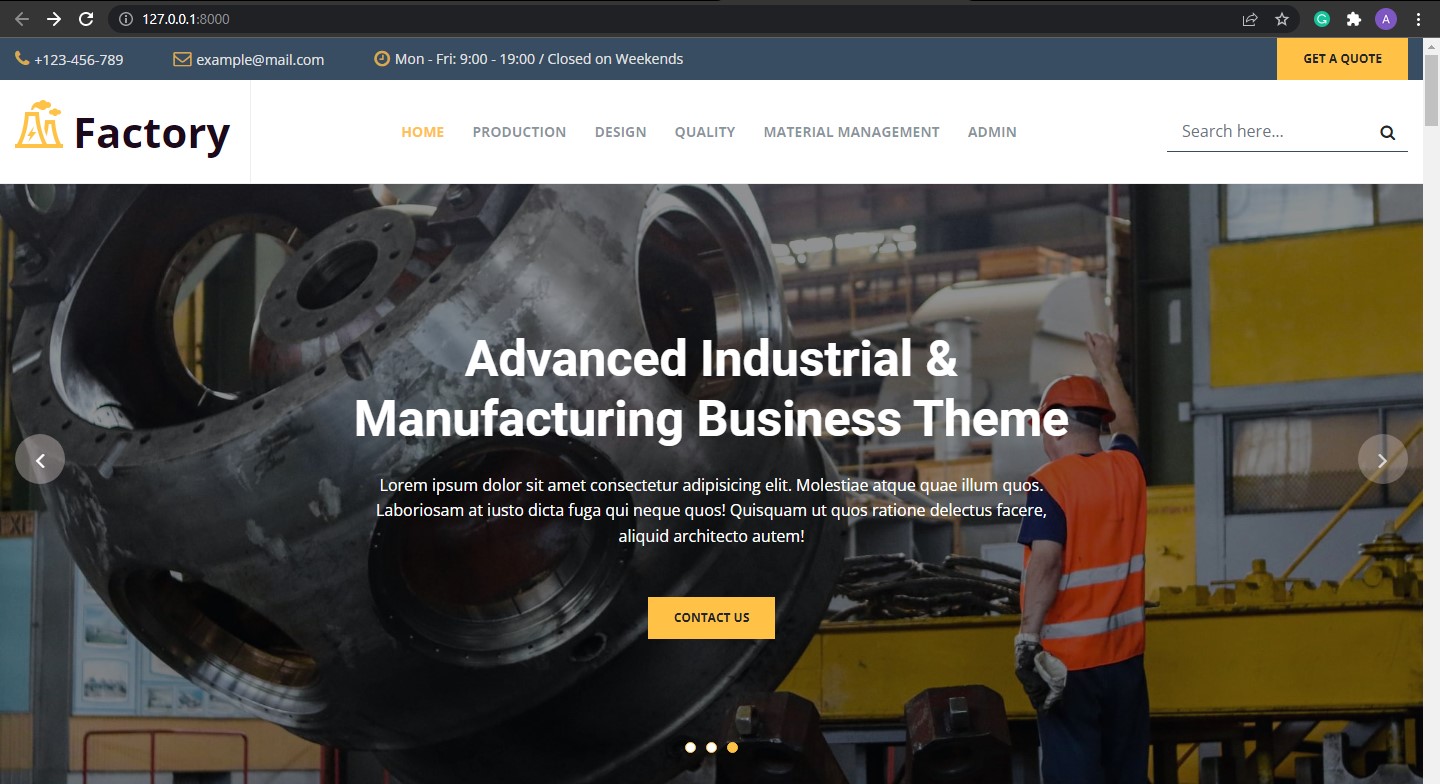The image size is (1440, 784).
Task: Click the browser address bar URL
Action: [x=187, y=19]
